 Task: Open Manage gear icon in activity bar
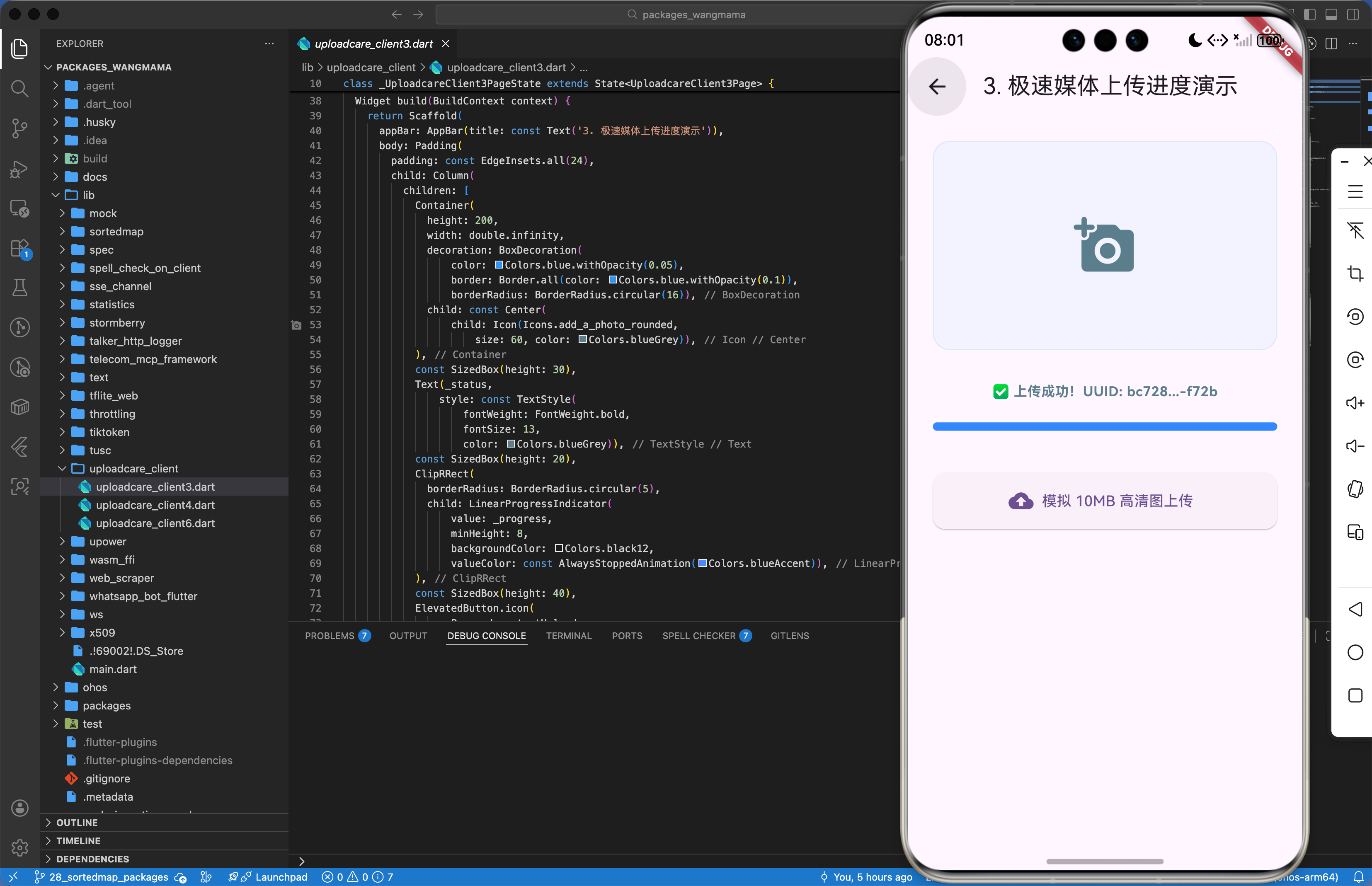click(x=19, y=847)
